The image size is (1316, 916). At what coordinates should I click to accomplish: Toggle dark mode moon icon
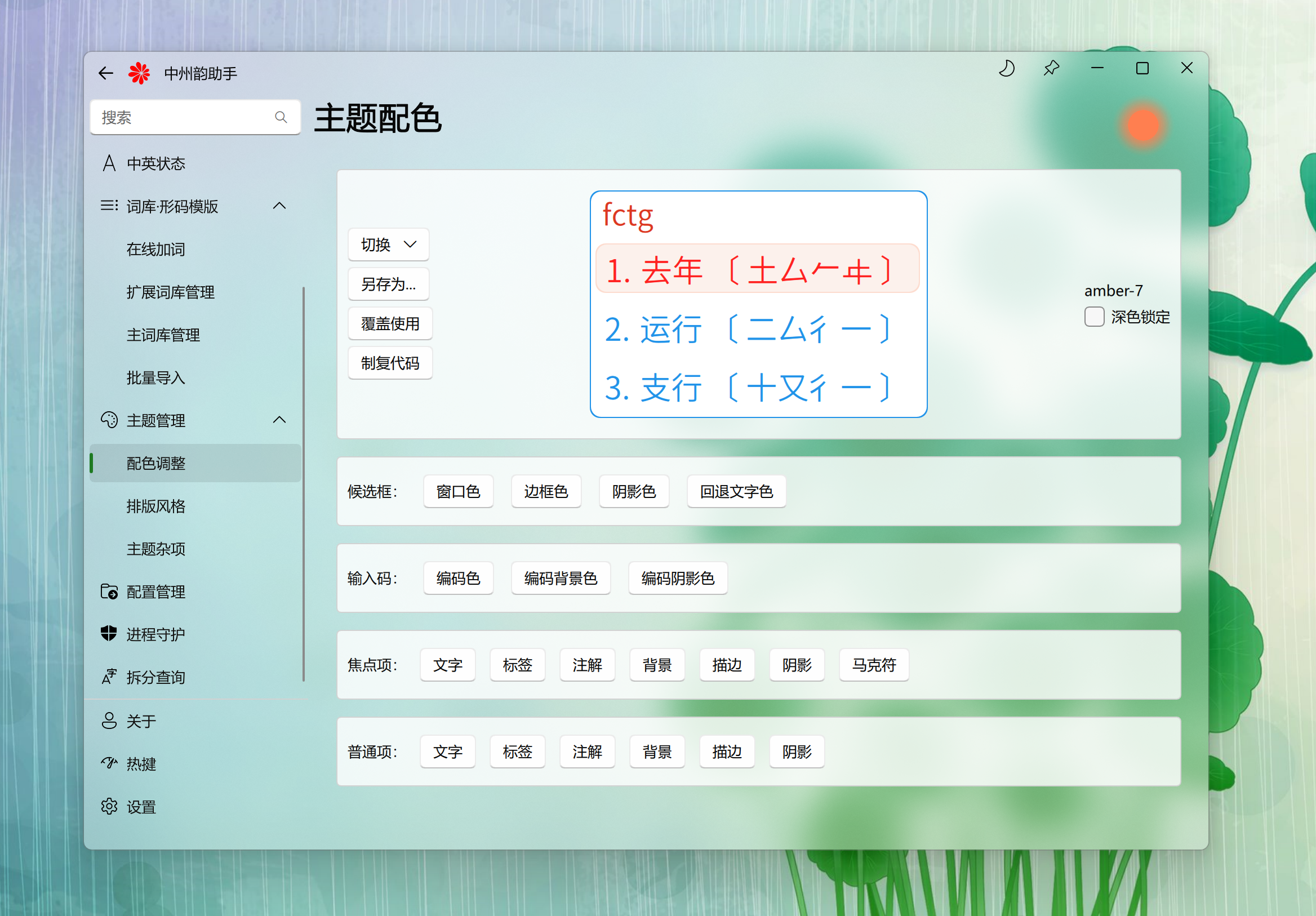(x=1007, y=69)
